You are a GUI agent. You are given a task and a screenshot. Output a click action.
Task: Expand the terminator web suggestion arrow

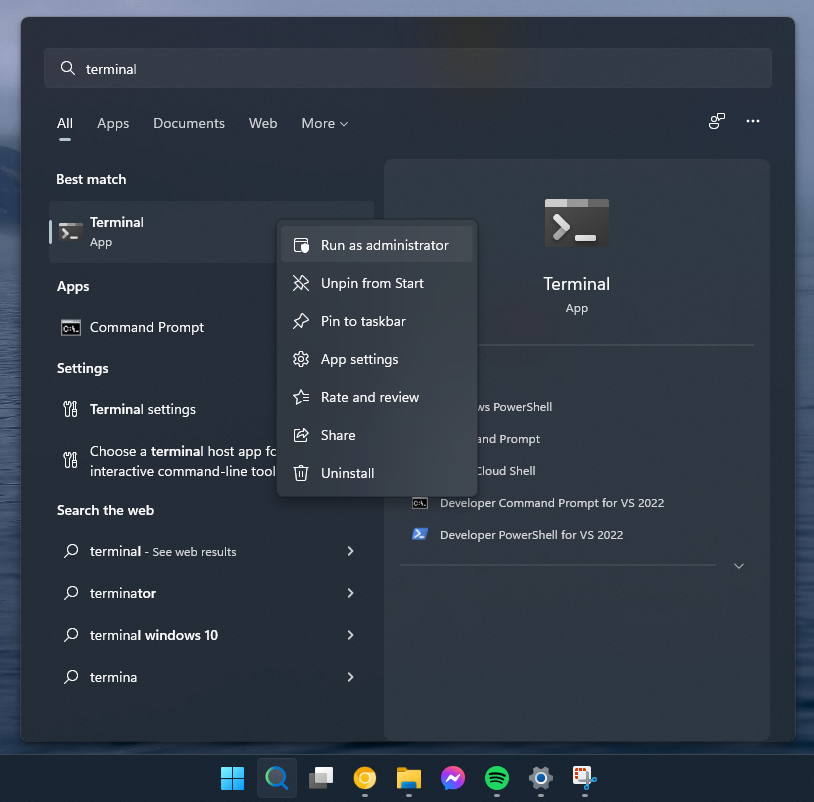pyautogui.click(x=350, y=593)
